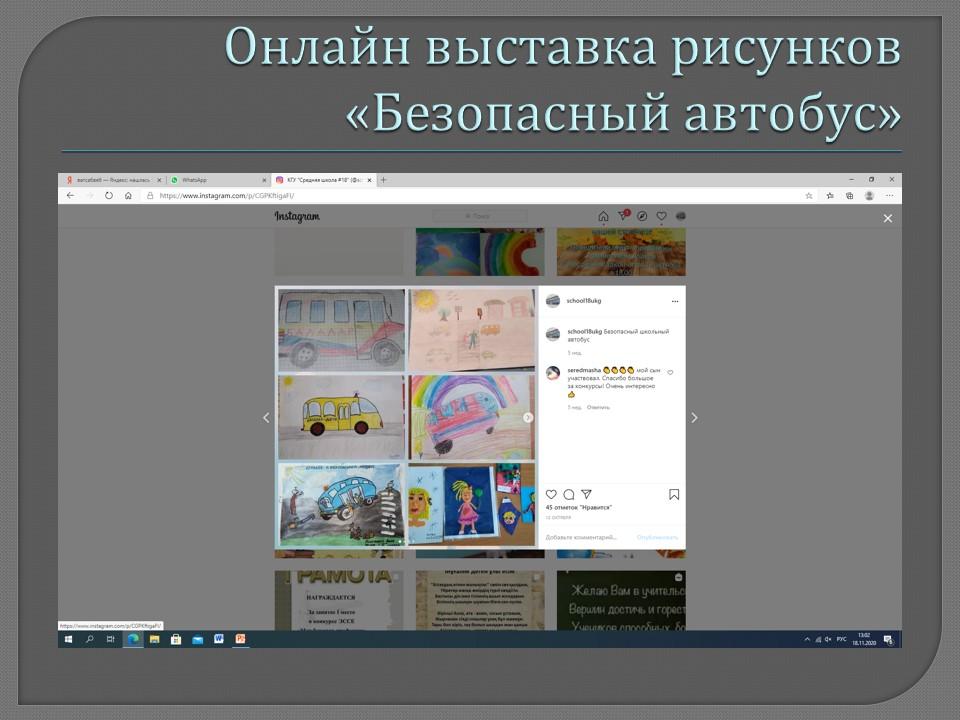Click the Instagram logo
The width and height of the screenshot is (960, 720).
[297, 216]
